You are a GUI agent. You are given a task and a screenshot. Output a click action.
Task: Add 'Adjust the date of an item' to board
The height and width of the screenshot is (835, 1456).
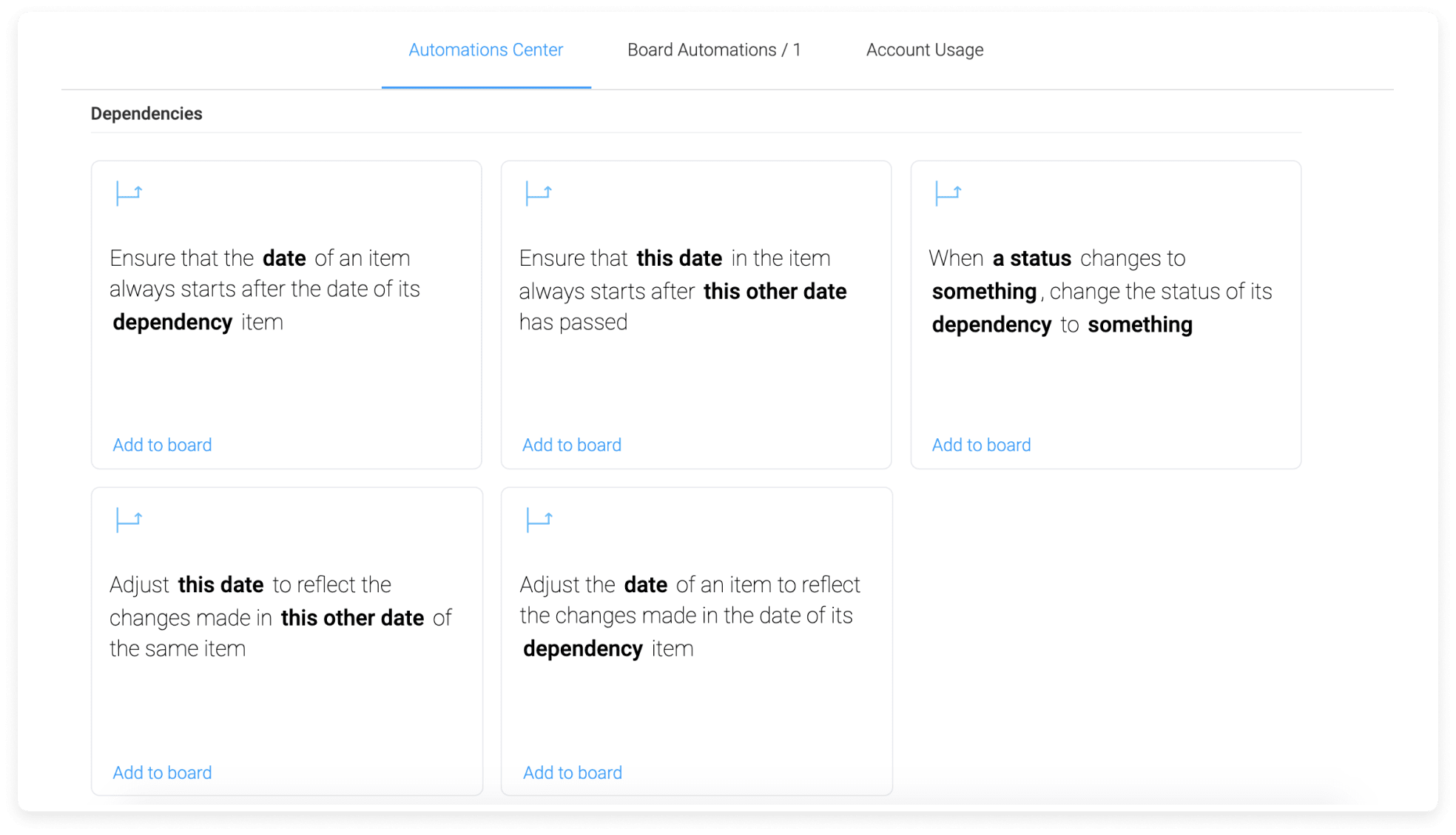point(573,773)
